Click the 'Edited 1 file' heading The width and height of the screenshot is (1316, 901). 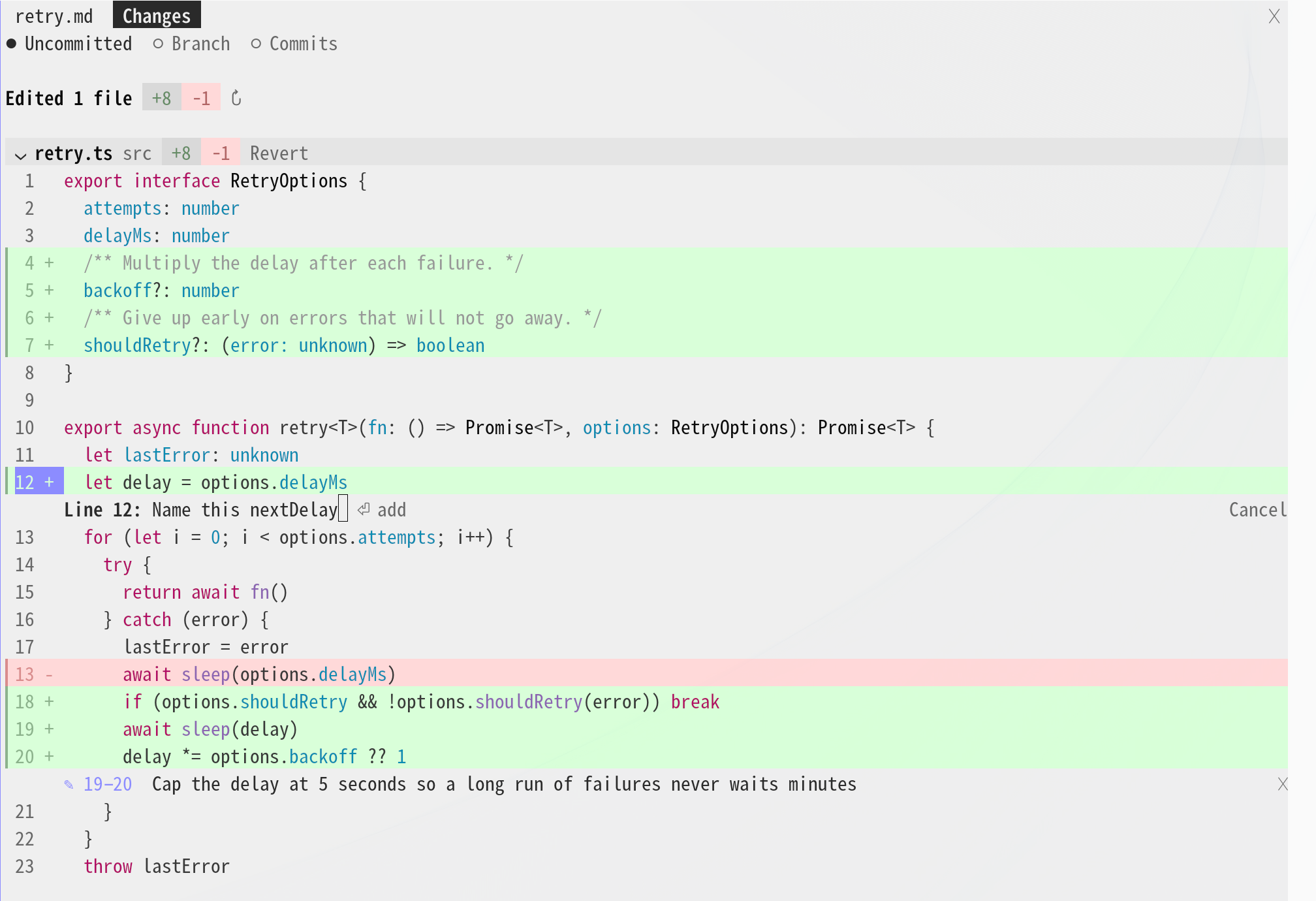coord(69,98)
